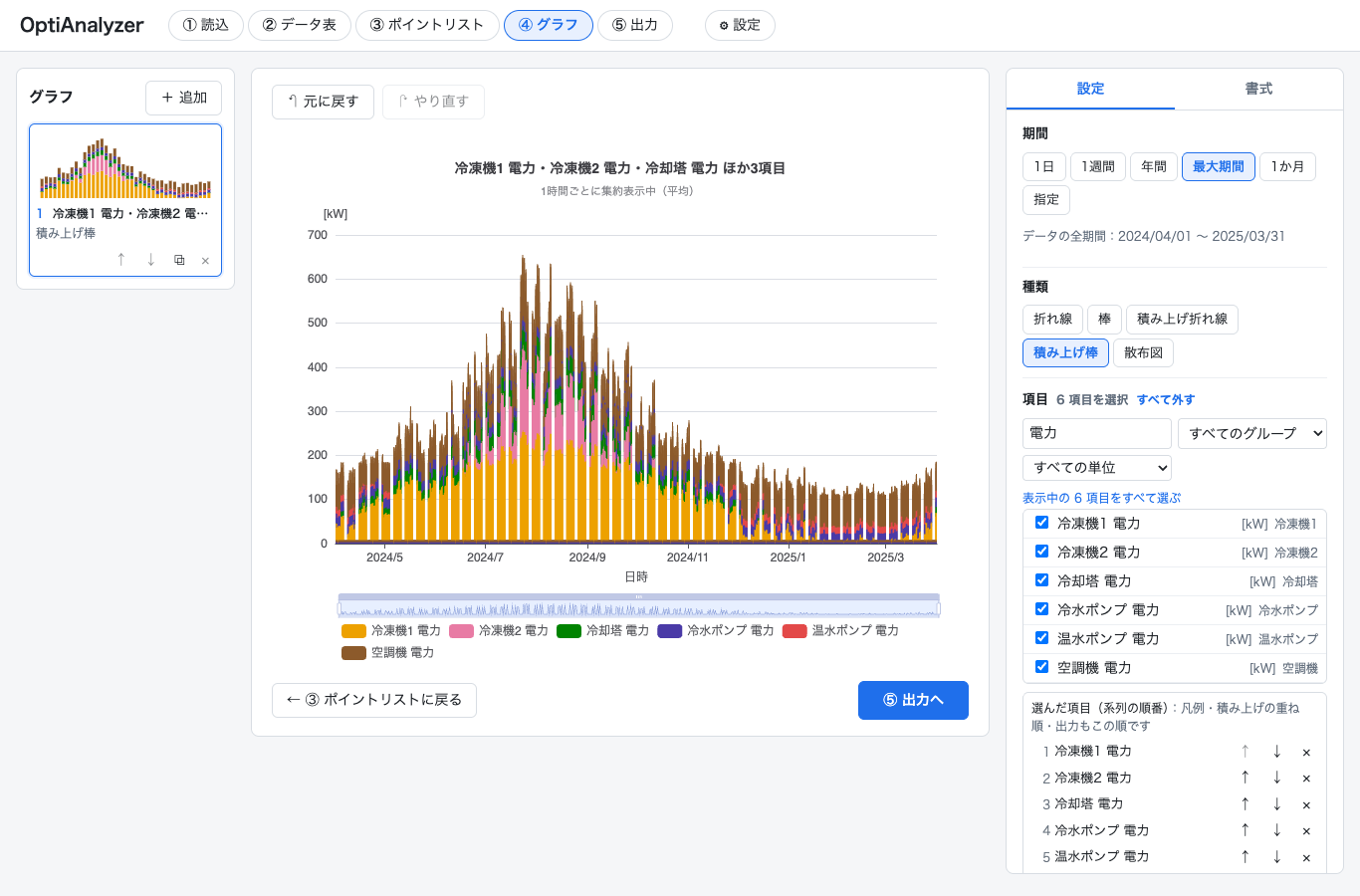1360x896 pixels.
Task: Select all six displayed items link
Action: point(1101,498)
